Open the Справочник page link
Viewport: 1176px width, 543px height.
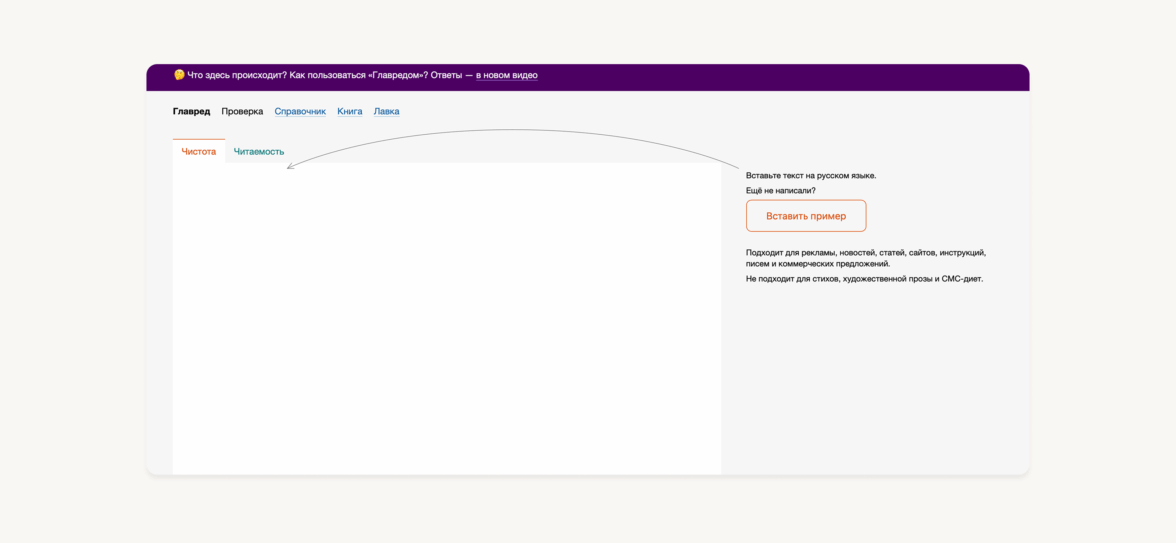tap(300, 112)
